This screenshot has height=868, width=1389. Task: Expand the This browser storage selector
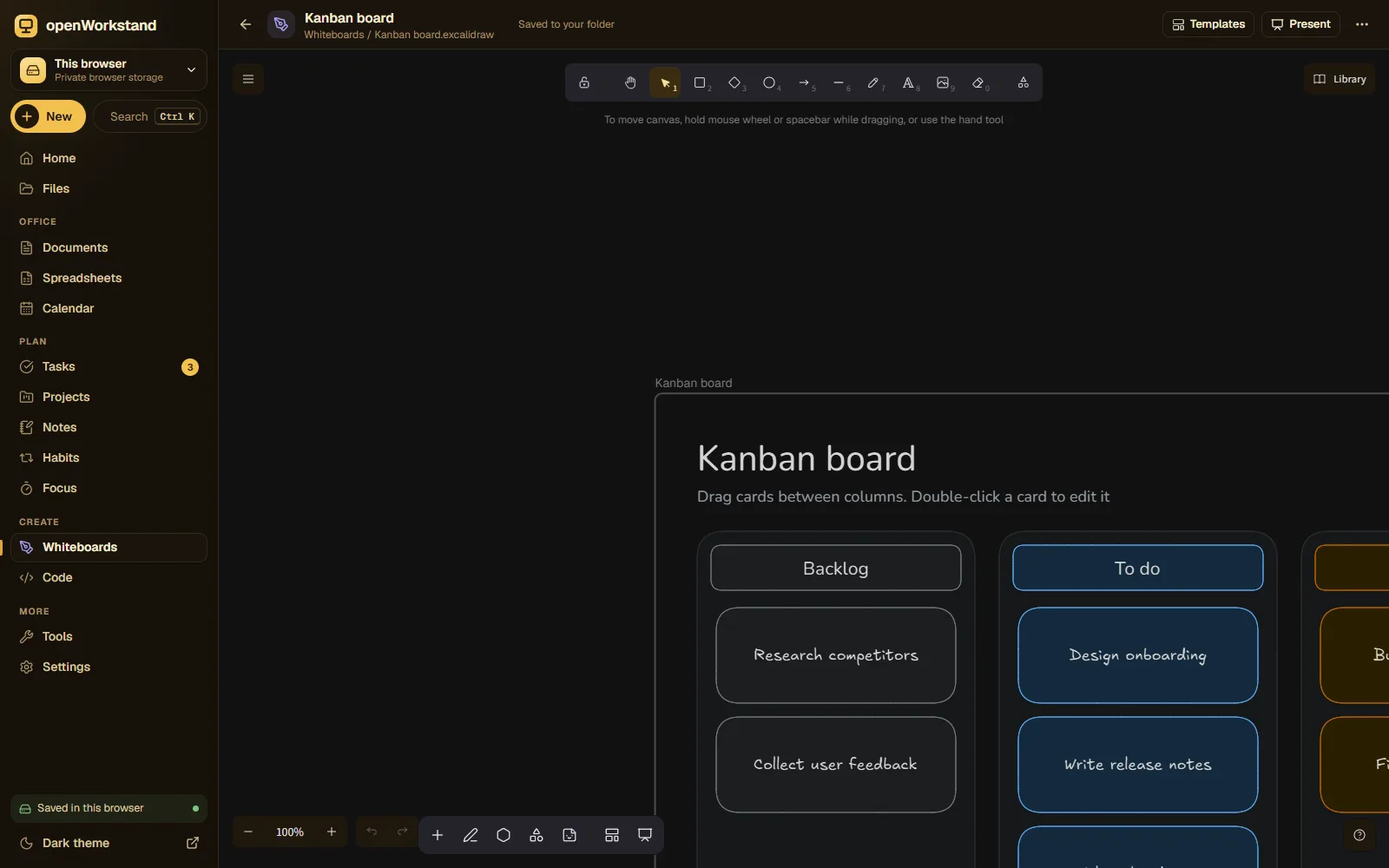pos(109,70)
